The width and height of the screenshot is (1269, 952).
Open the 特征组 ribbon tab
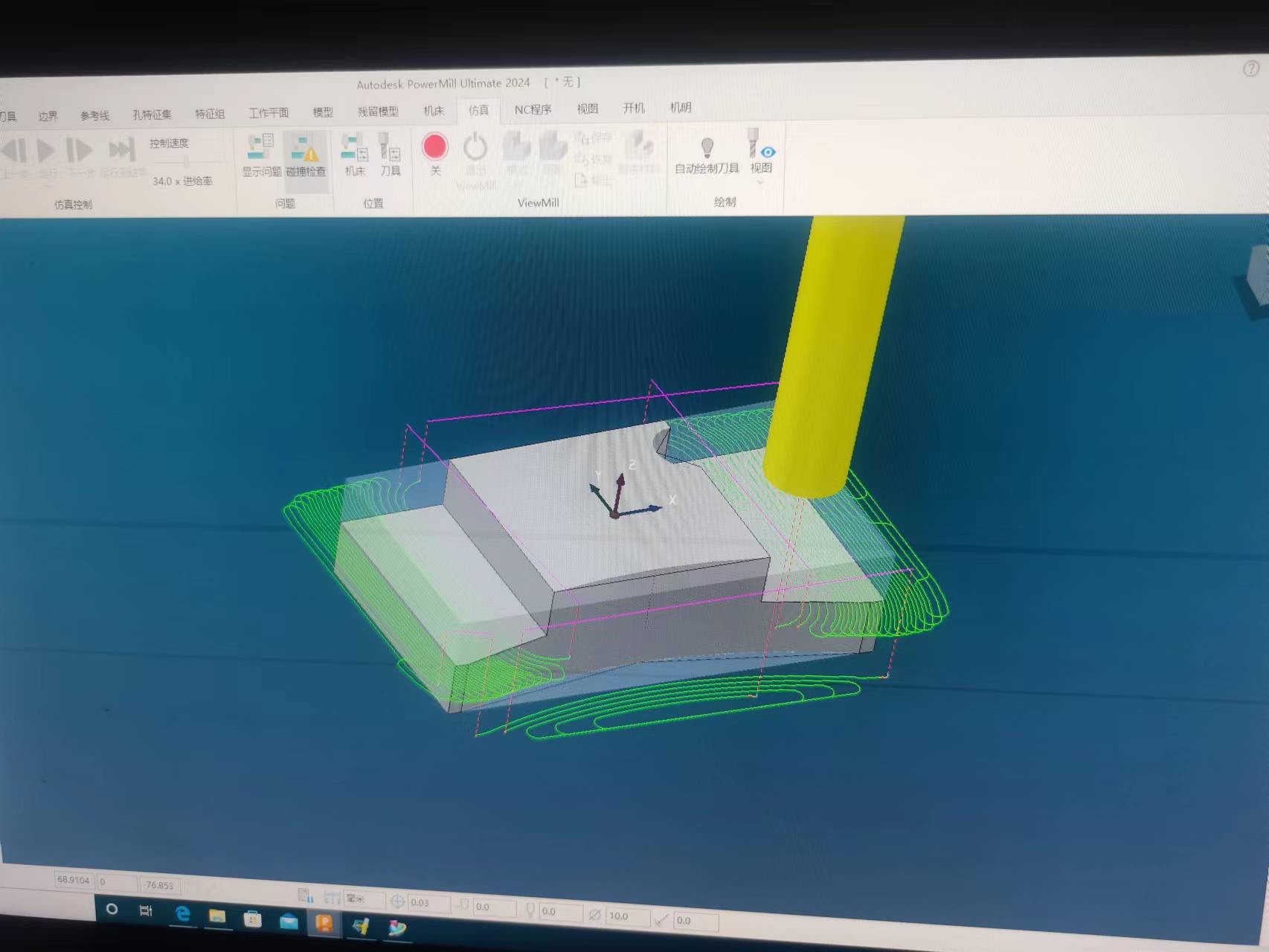[x=210, y=114]
